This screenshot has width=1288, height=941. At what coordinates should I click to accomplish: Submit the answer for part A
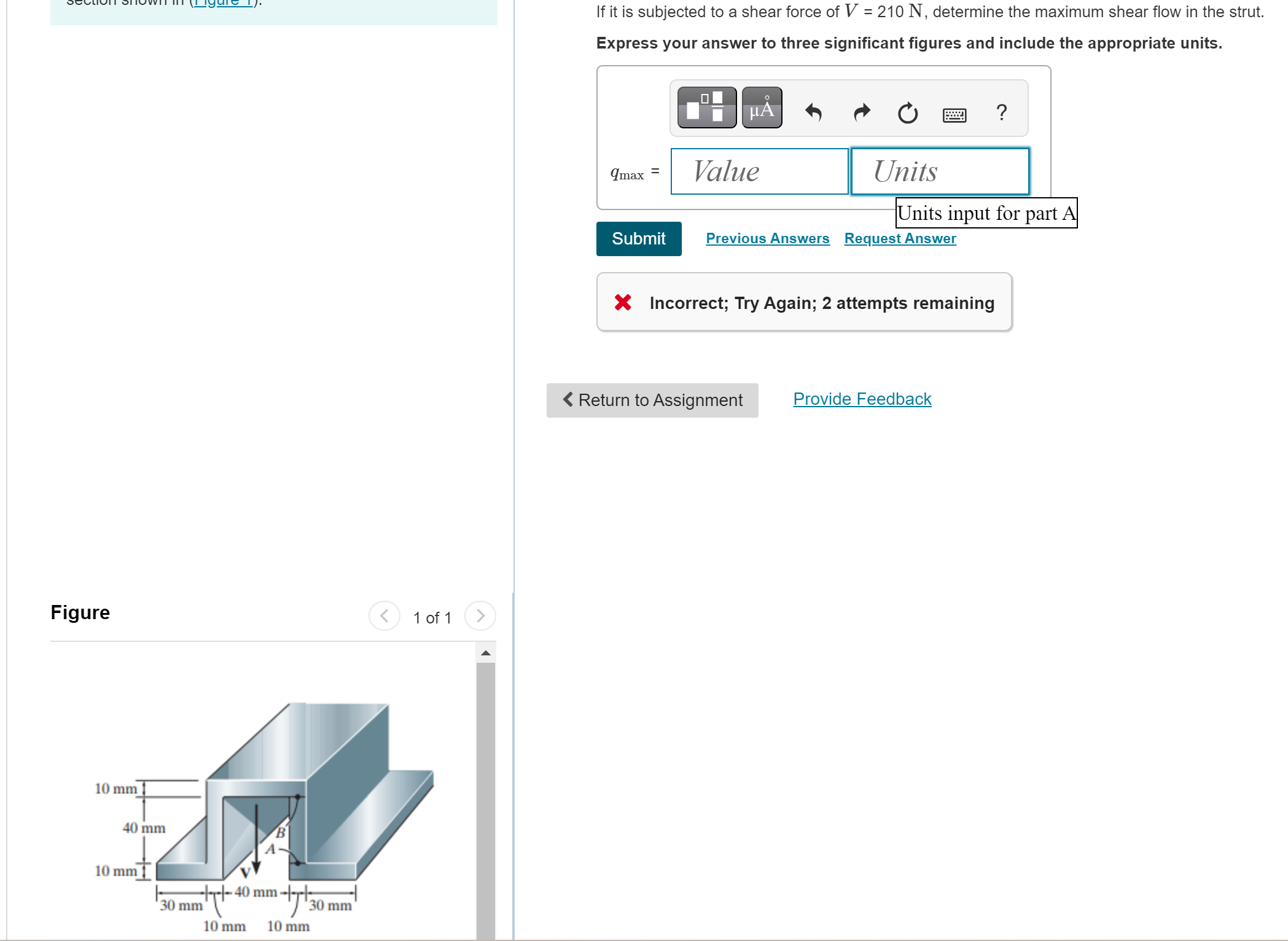coord(638,238)
